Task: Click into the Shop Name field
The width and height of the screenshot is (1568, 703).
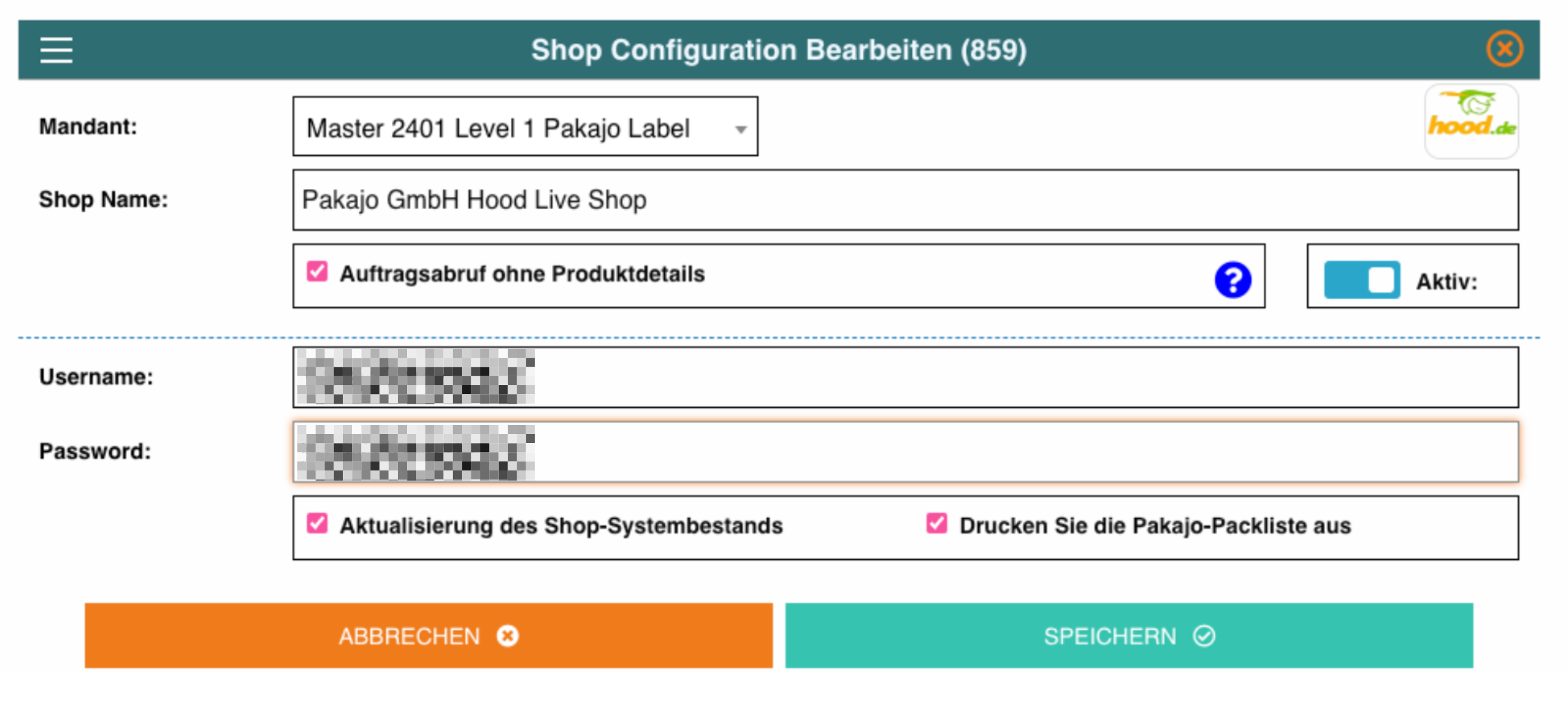Action: point(905,200)
